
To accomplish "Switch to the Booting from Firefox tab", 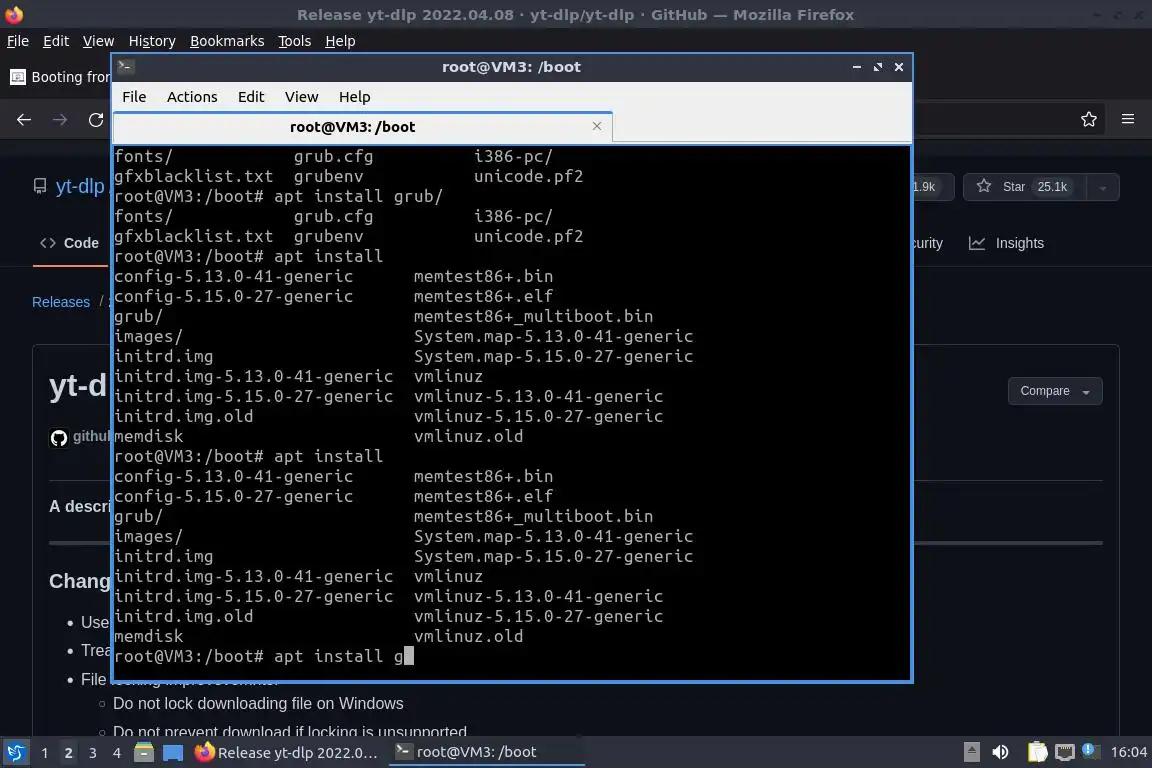I will pos(59,77).
